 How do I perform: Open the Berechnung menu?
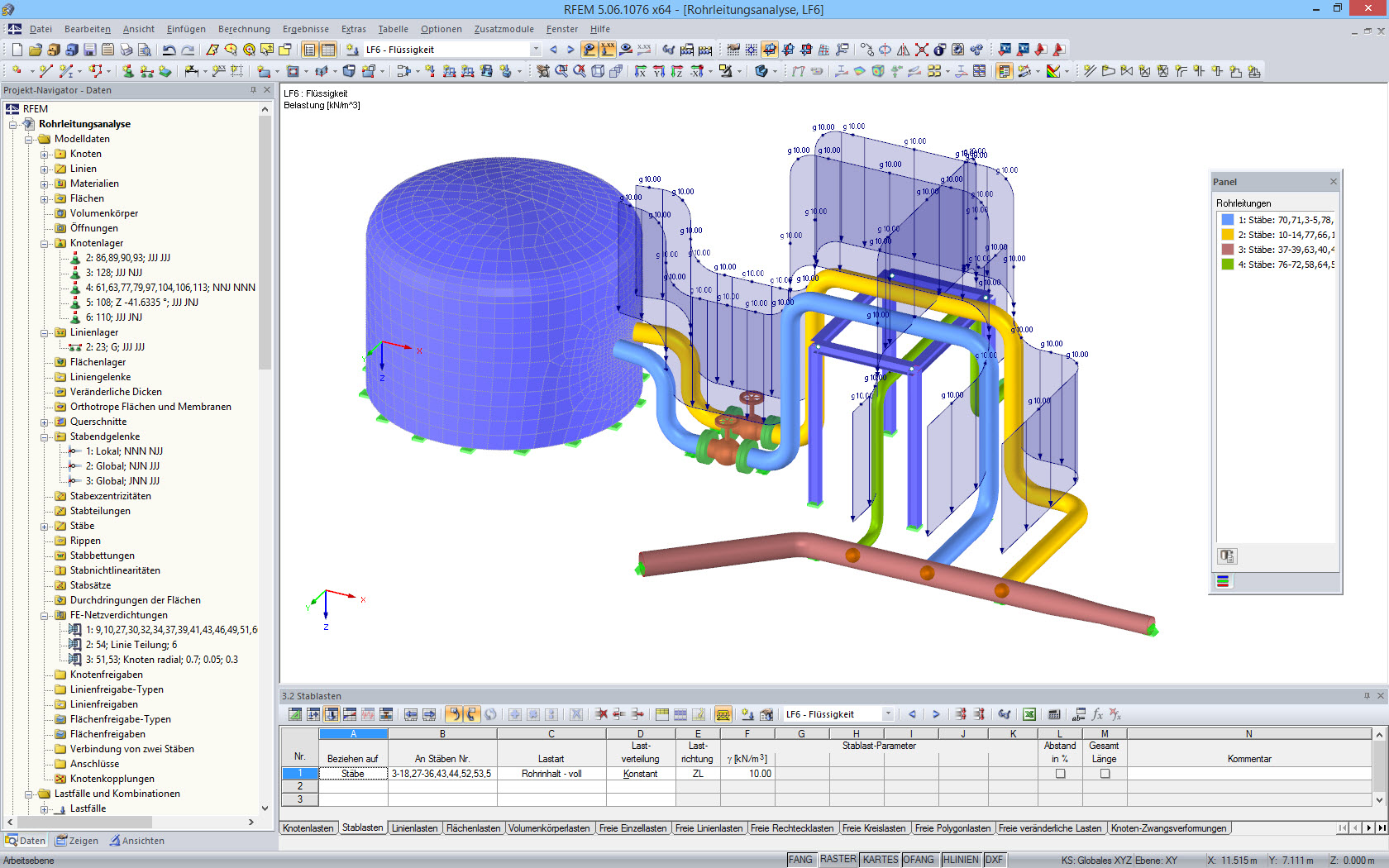coord(243,28)
